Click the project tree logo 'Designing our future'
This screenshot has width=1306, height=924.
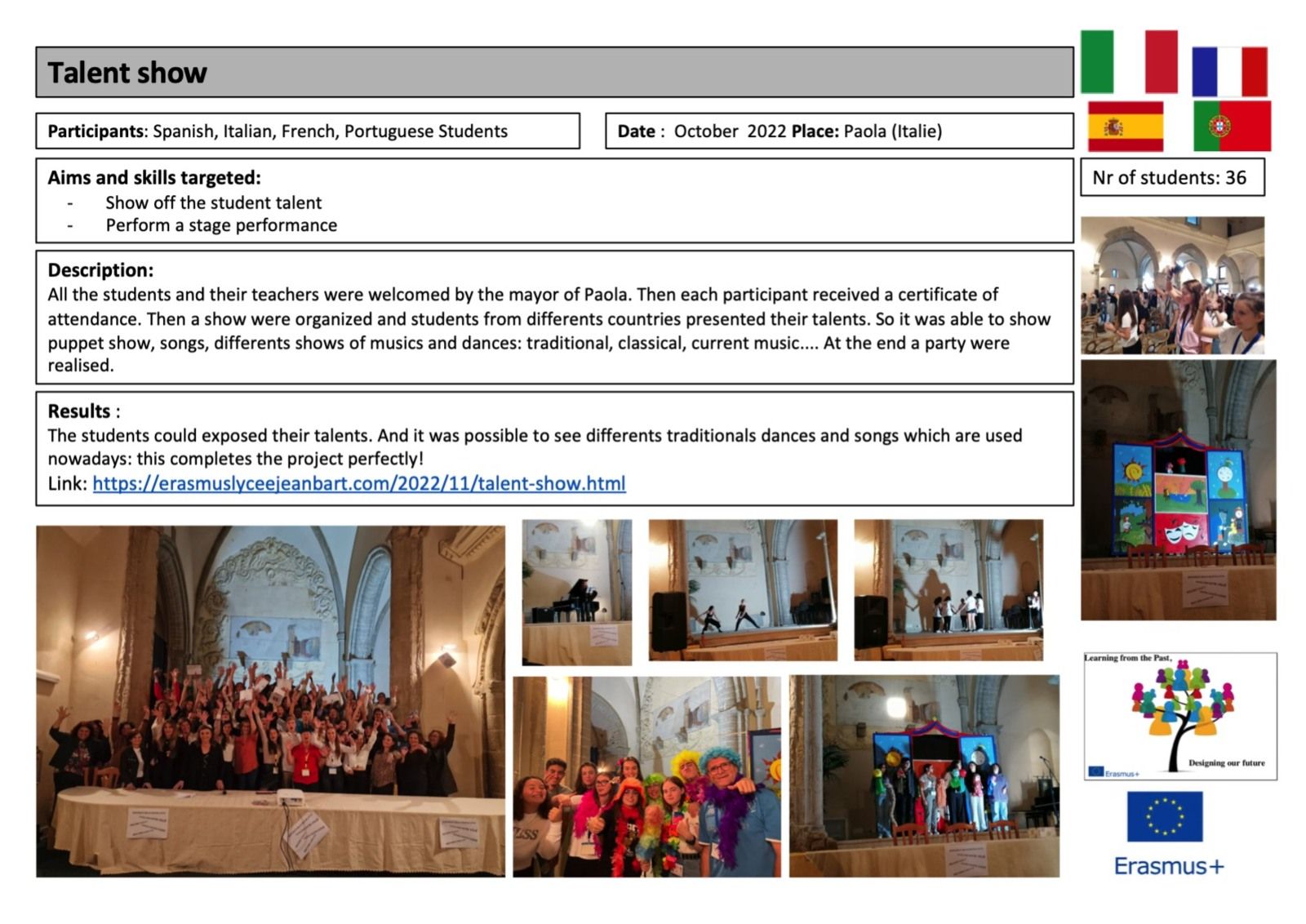[x=1180, y=716]
